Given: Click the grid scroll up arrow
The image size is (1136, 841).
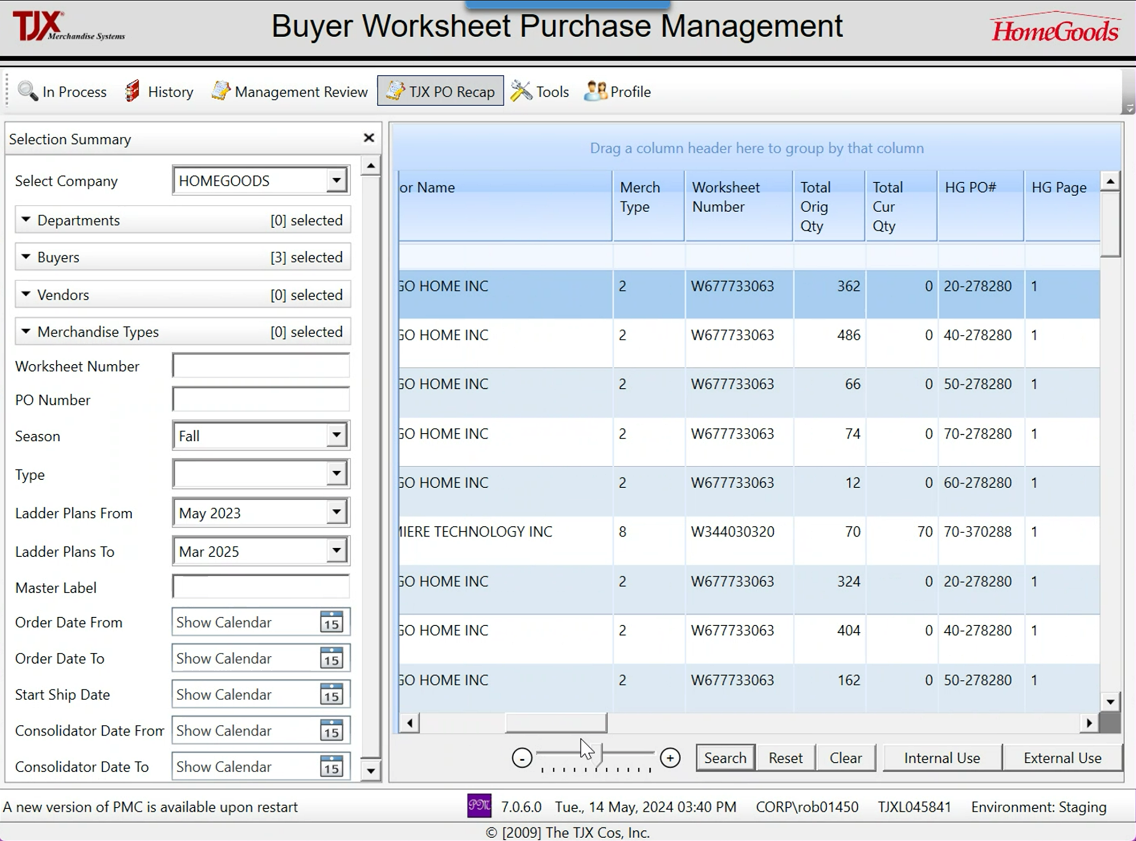Looking at the screenshot, I should point(1110,181).
